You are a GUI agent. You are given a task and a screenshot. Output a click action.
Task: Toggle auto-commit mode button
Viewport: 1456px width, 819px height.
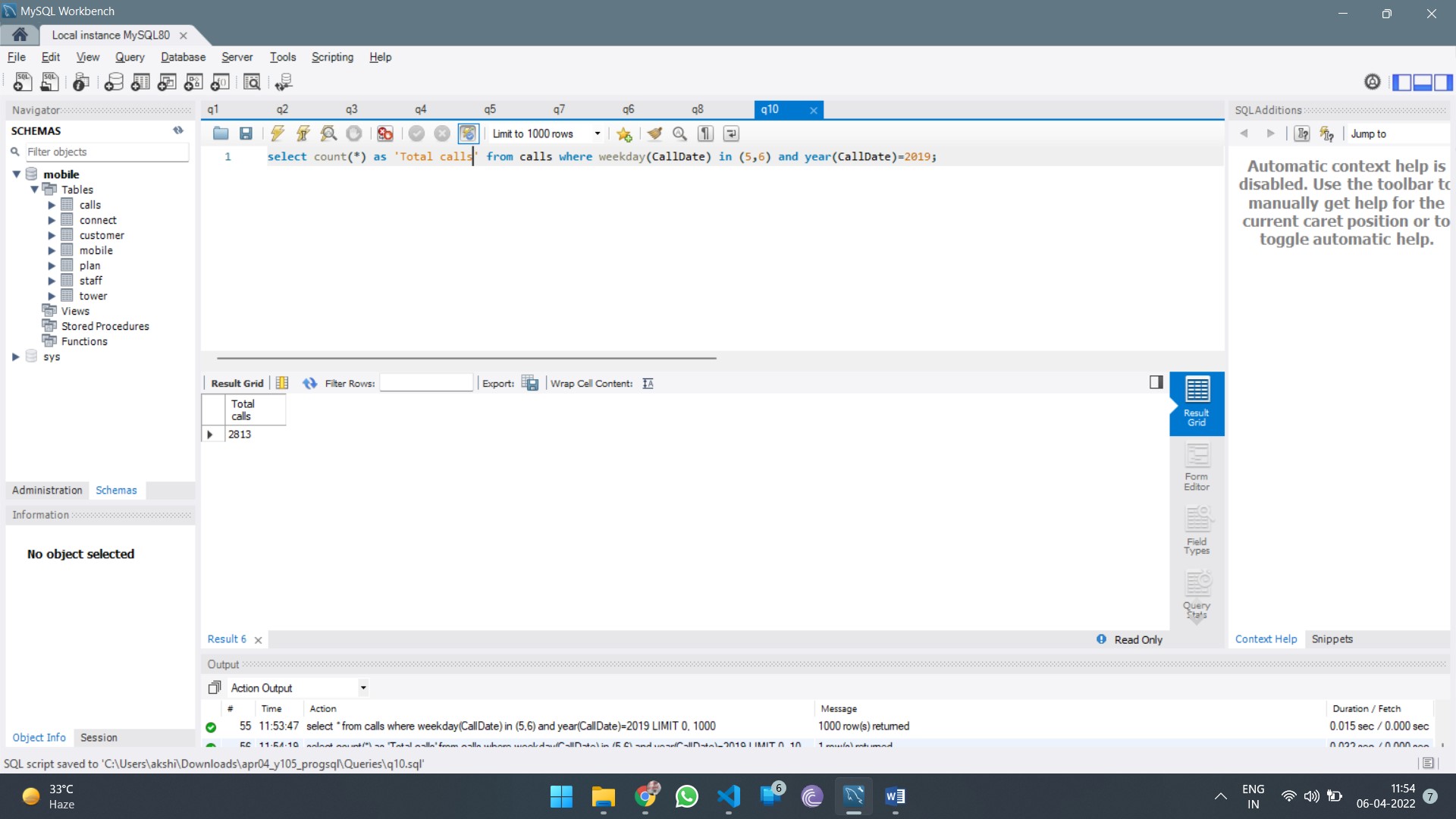click(x=468, y=133)
